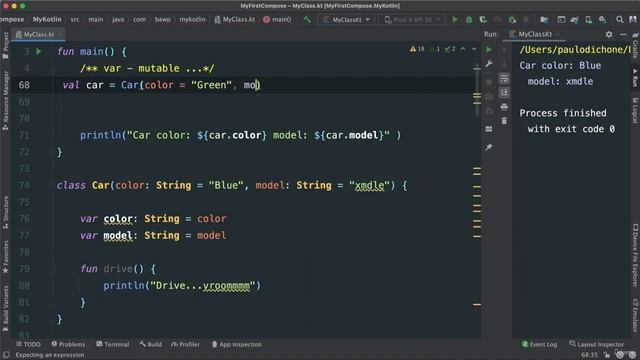Click the /Users/paulodichone path in Run output
Screen dimensions: 640x360
(x=575, y=50)
